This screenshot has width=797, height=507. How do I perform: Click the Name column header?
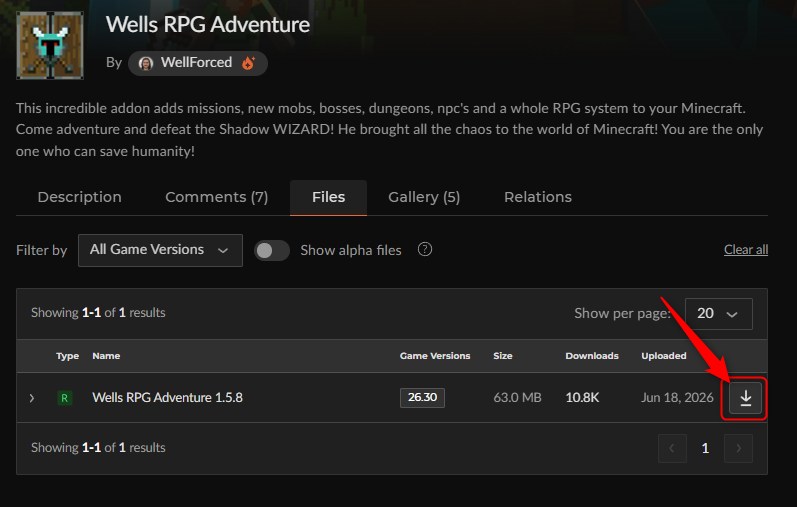[106, 356]
